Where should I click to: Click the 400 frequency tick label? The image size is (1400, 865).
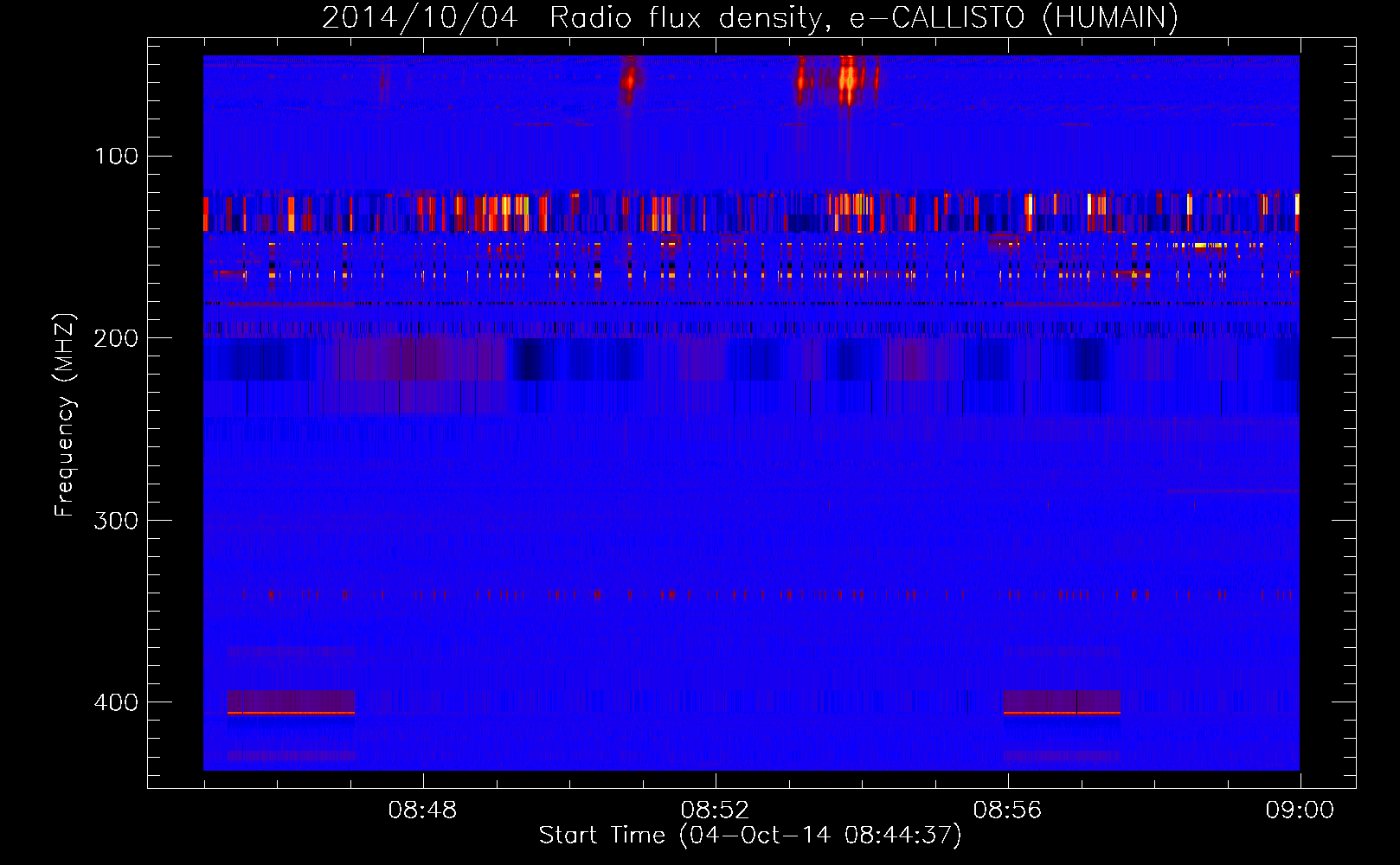pyautogui.click(x=117, y=702)
